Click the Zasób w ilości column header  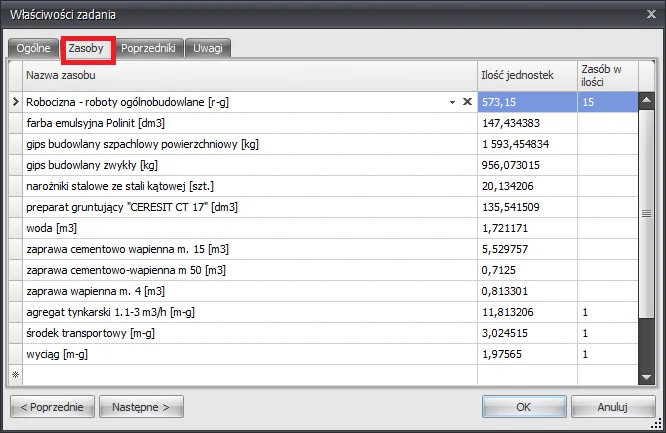(x=606, y=76)
